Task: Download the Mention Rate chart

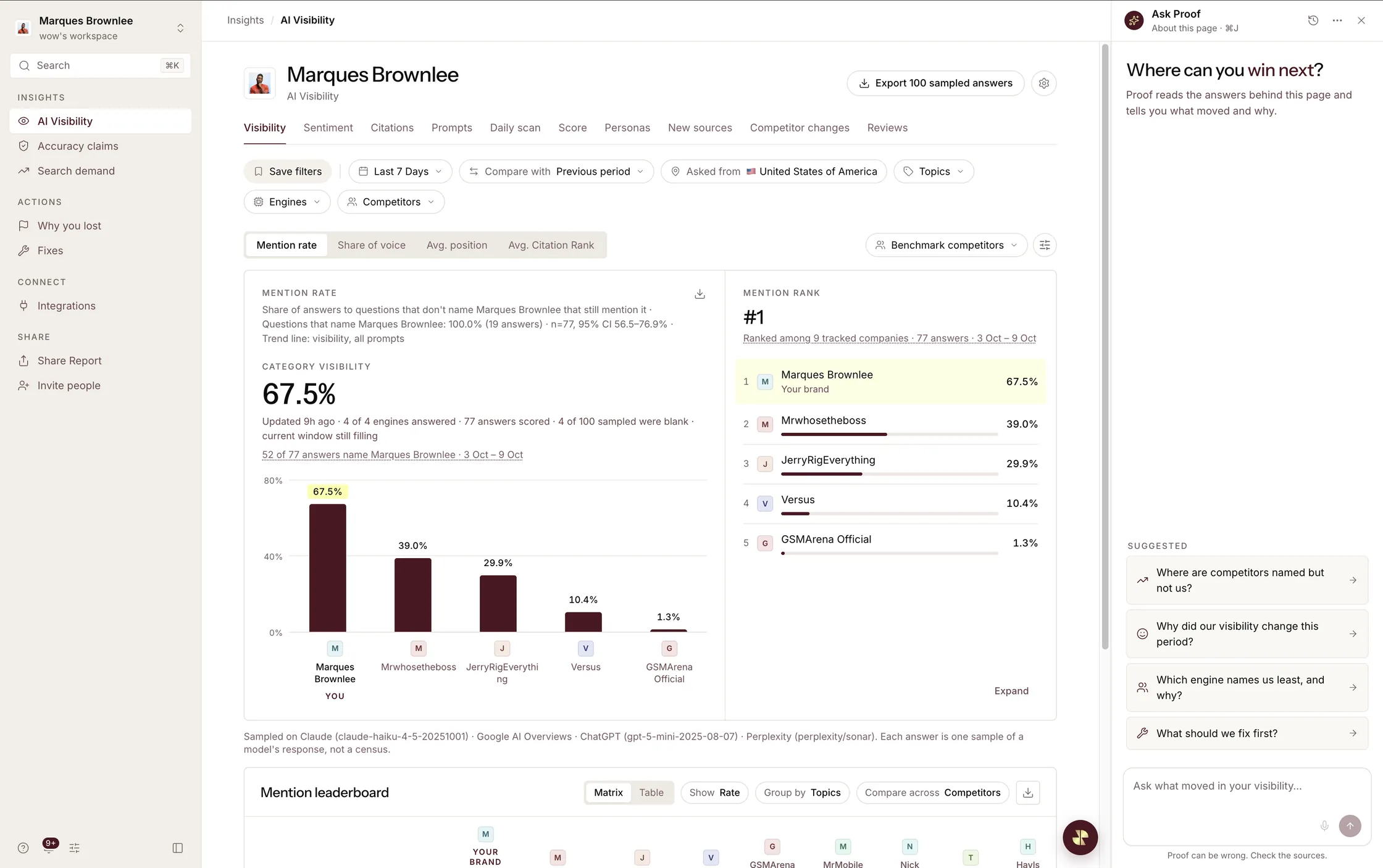Action: click(x=700, y=294)
